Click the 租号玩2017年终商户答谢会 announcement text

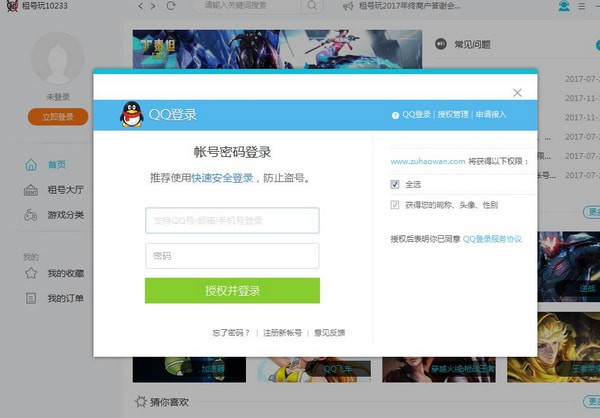[409, 6]
